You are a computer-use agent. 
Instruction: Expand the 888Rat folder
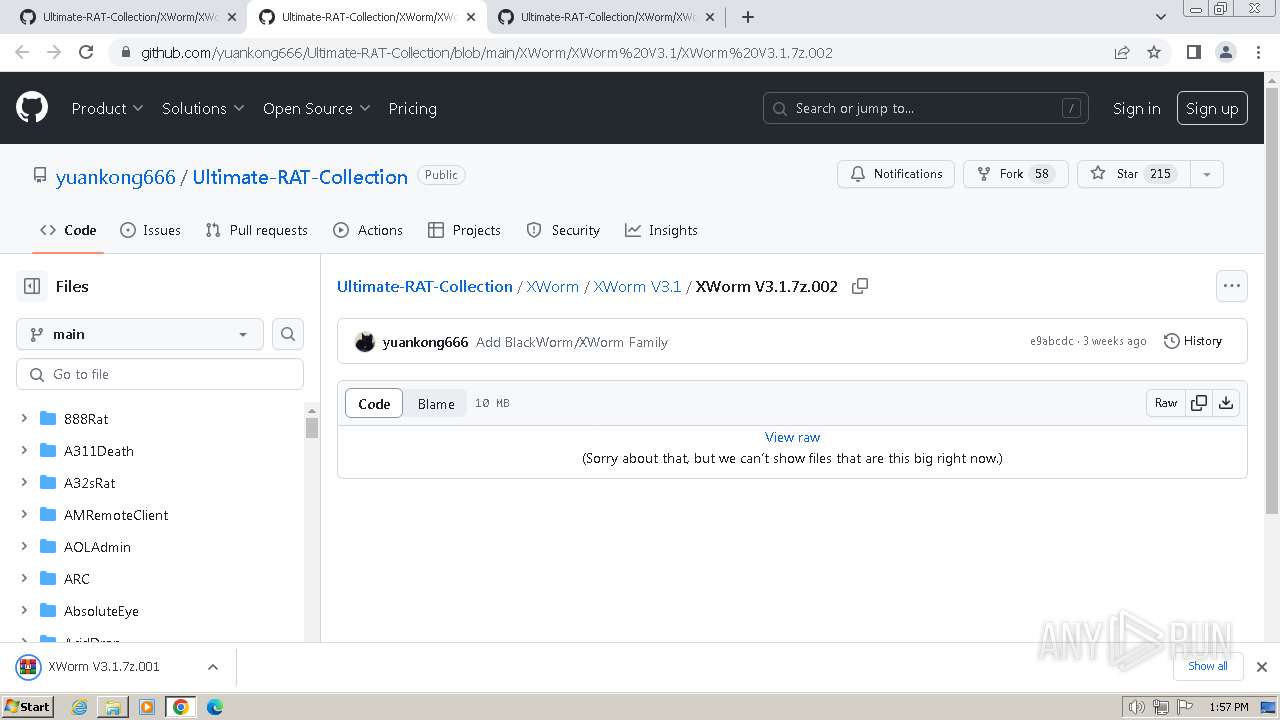tap(24, 419)
